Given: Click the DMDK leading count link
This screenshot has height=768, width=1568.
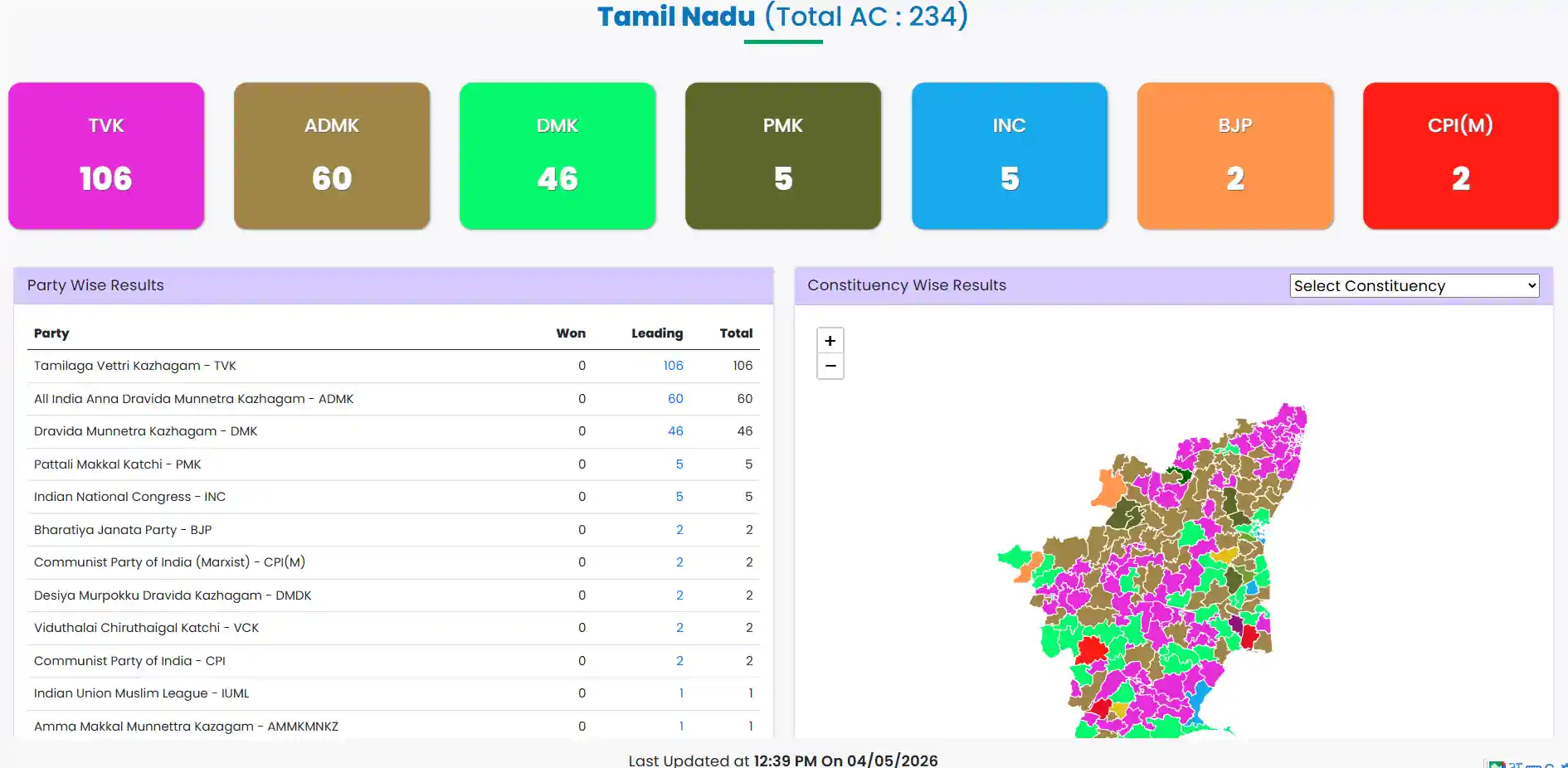Looking at the screenshot, I should click(679, 595).
